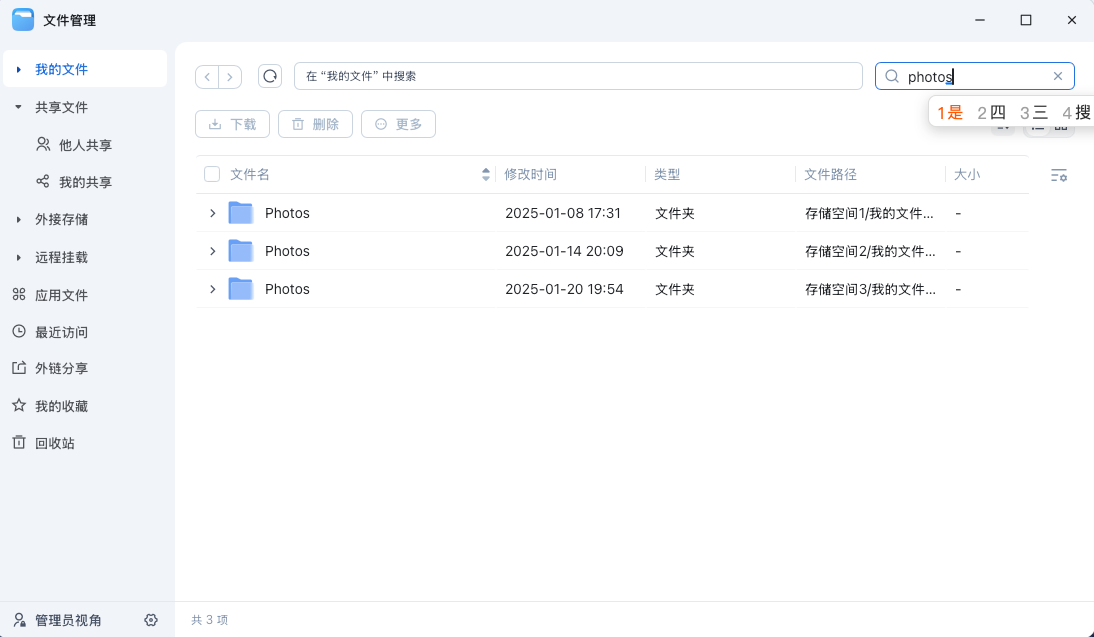Click the 下载 button
The image size is (1094, 637).
point(232,124)
